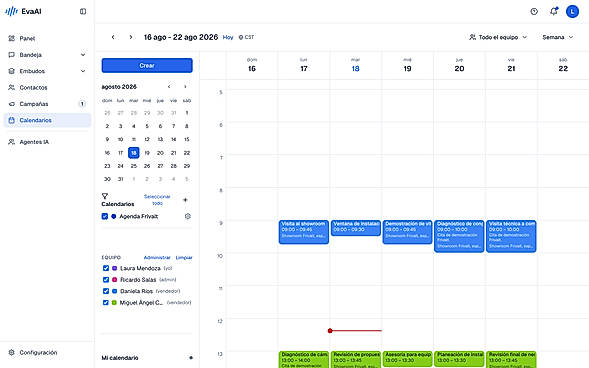Click the EvaAI logo

[23, 11]
